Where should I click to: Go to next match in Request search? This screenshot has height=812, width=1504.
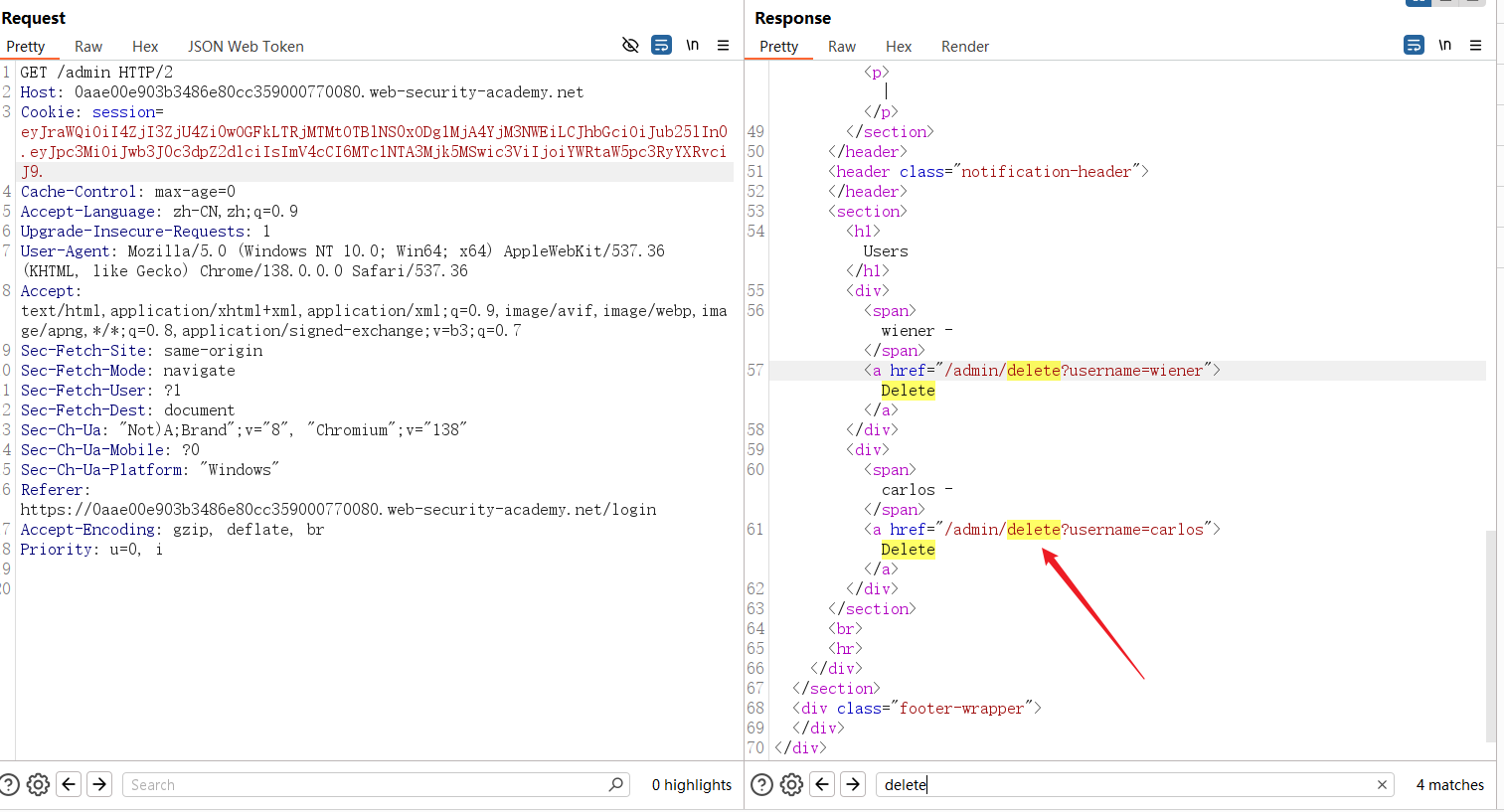99,784
